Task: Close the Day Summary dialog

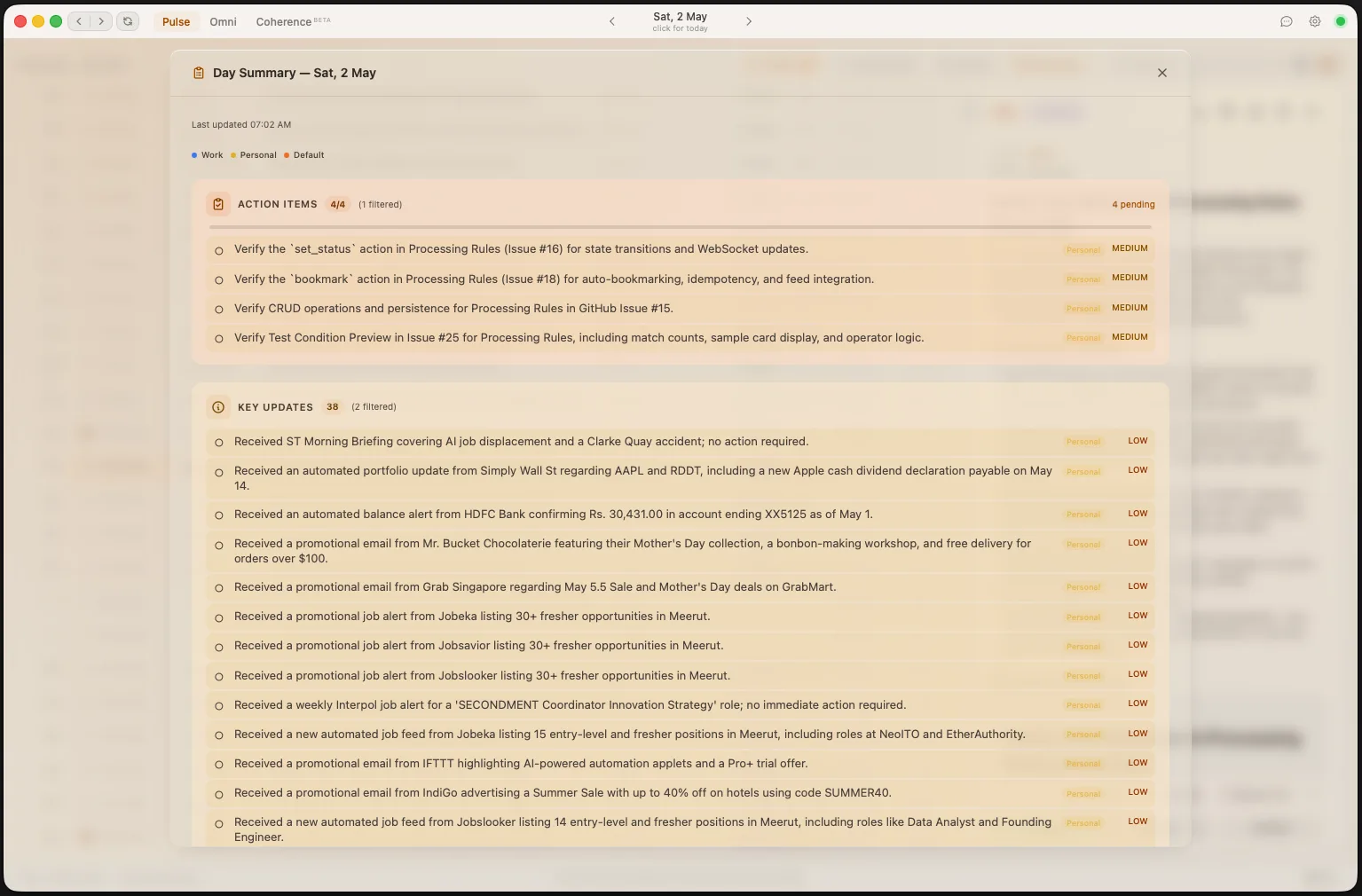Action: point(1162,73)
